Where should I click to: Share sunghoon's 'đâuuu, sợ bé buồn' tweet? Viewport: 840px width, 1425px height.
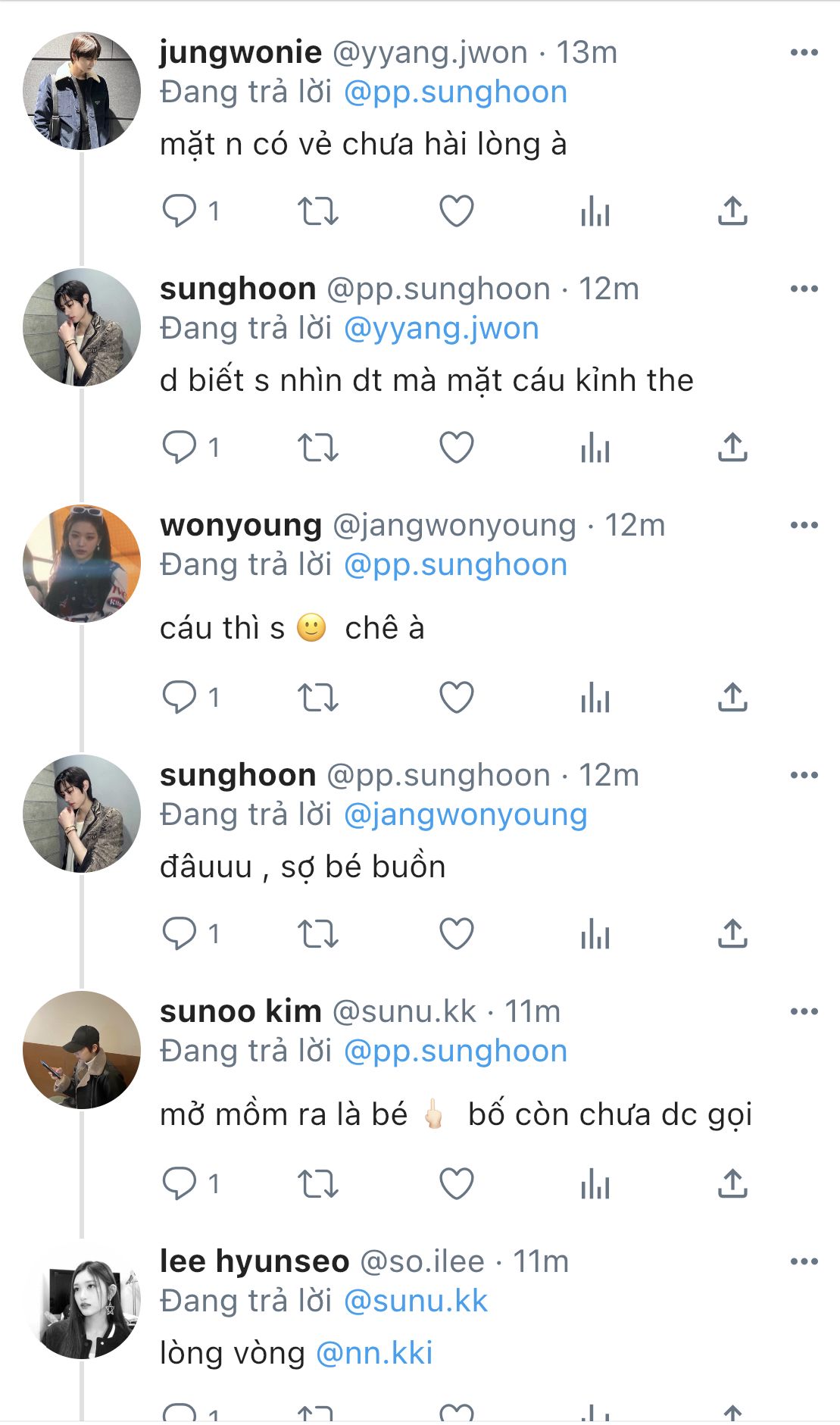pos(732,934)
